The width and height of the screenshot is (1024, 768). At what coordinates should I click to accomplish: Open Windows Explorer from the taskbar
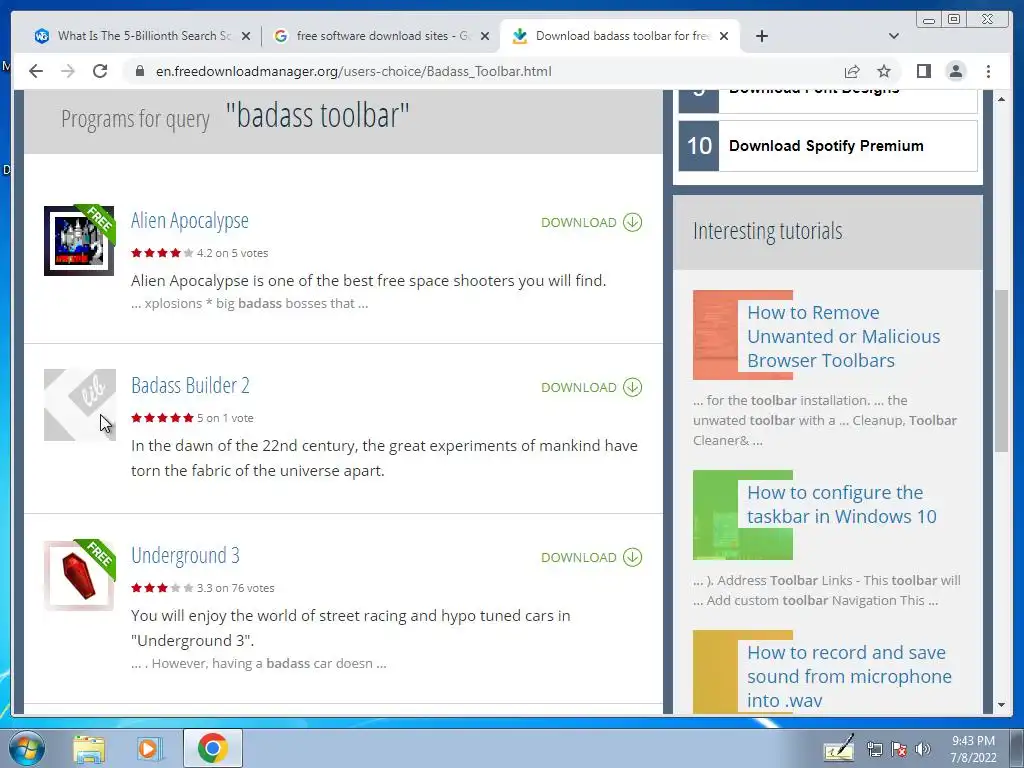pos(89,749)
